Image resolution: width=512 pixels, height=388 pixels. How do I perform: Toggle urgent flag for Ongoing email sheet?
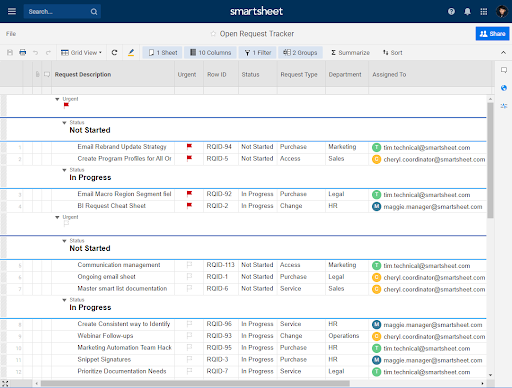[x=189, y=277]
